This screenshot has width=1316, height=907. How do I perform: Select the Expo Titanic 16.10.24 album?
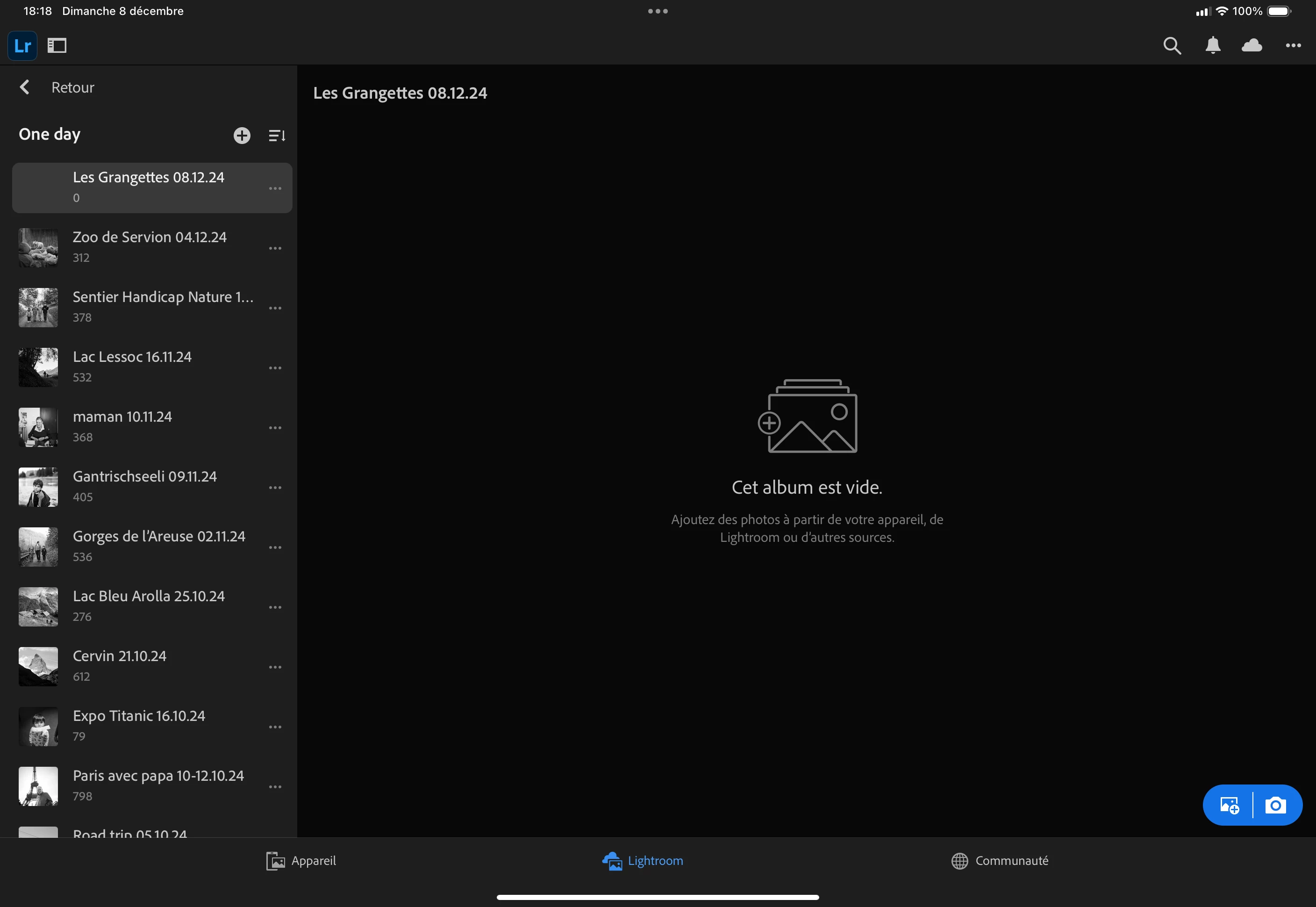(139, 726)
